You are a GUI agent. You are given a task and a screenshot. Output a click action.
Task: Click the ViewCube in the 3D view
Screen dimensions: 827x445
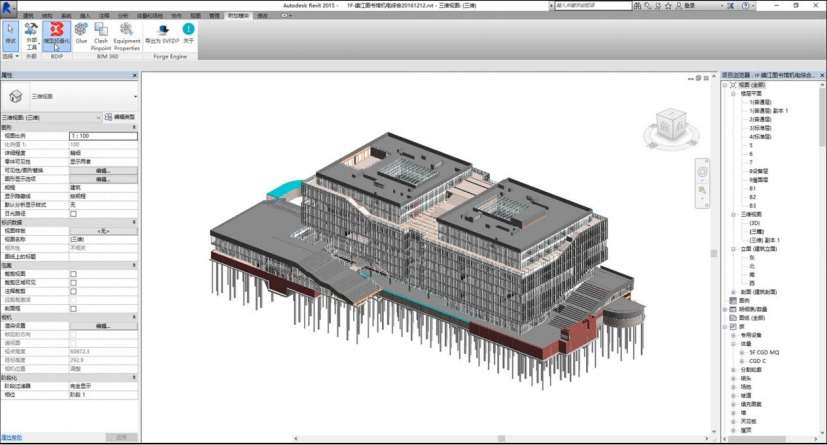[x=671, y=125]
